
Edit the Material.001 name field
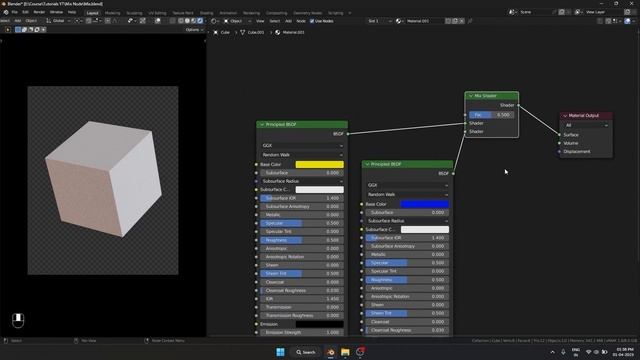tap(424, 21)
